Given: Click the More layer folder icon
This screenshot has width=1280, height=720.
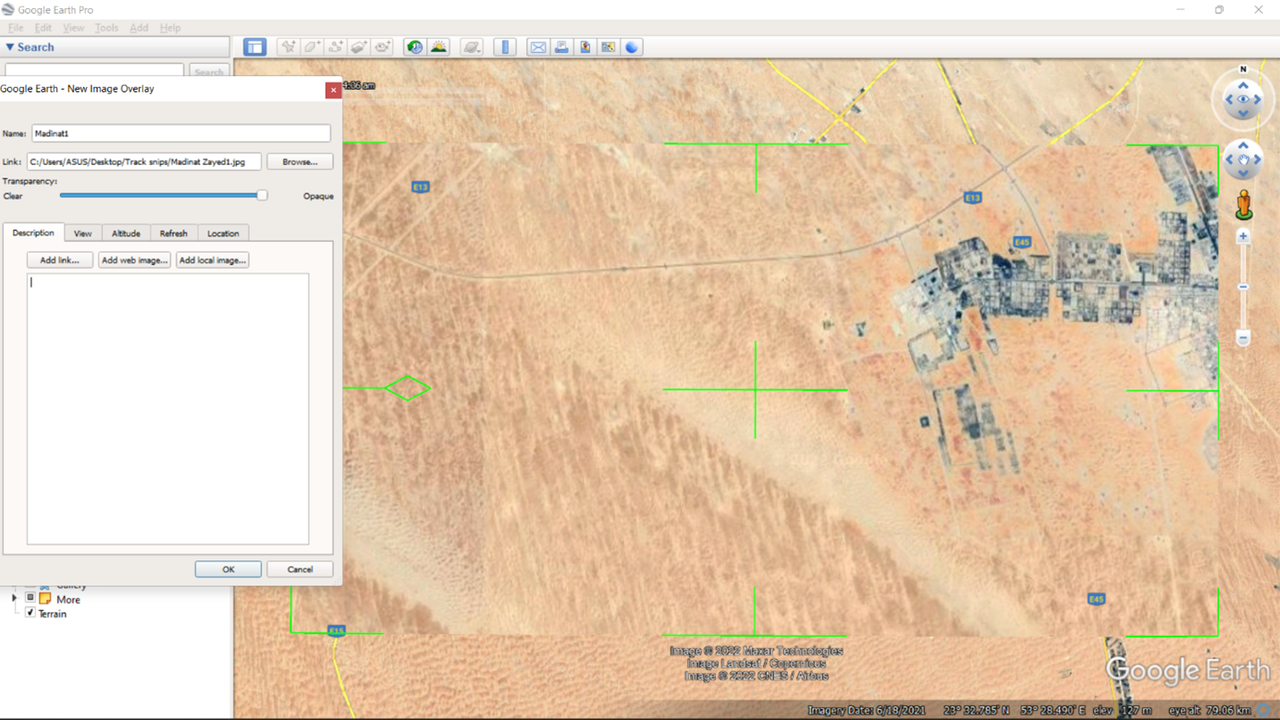Looking at the screenshot, I should click(x=45, y=599).
